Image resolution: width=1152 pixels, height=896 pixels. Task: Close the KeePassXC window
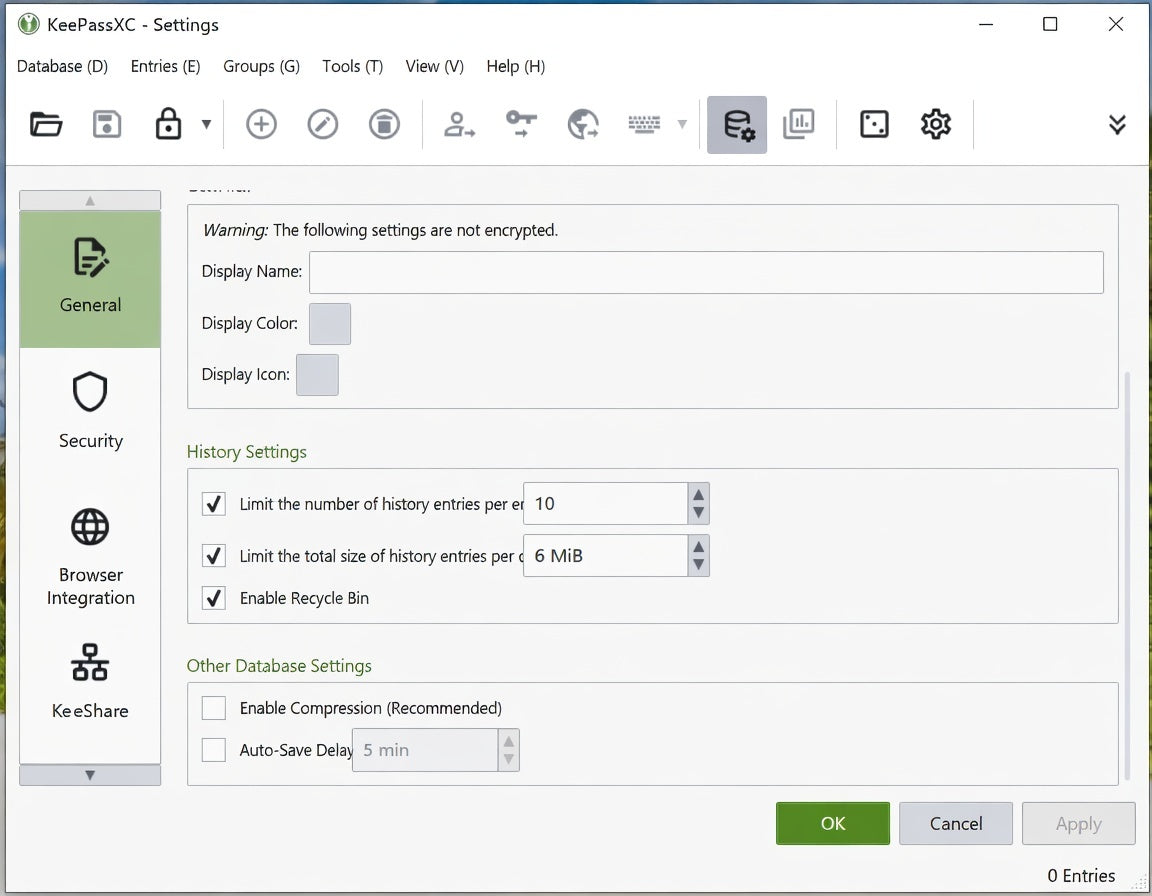pyautogui.click(x=1115, y=24)
